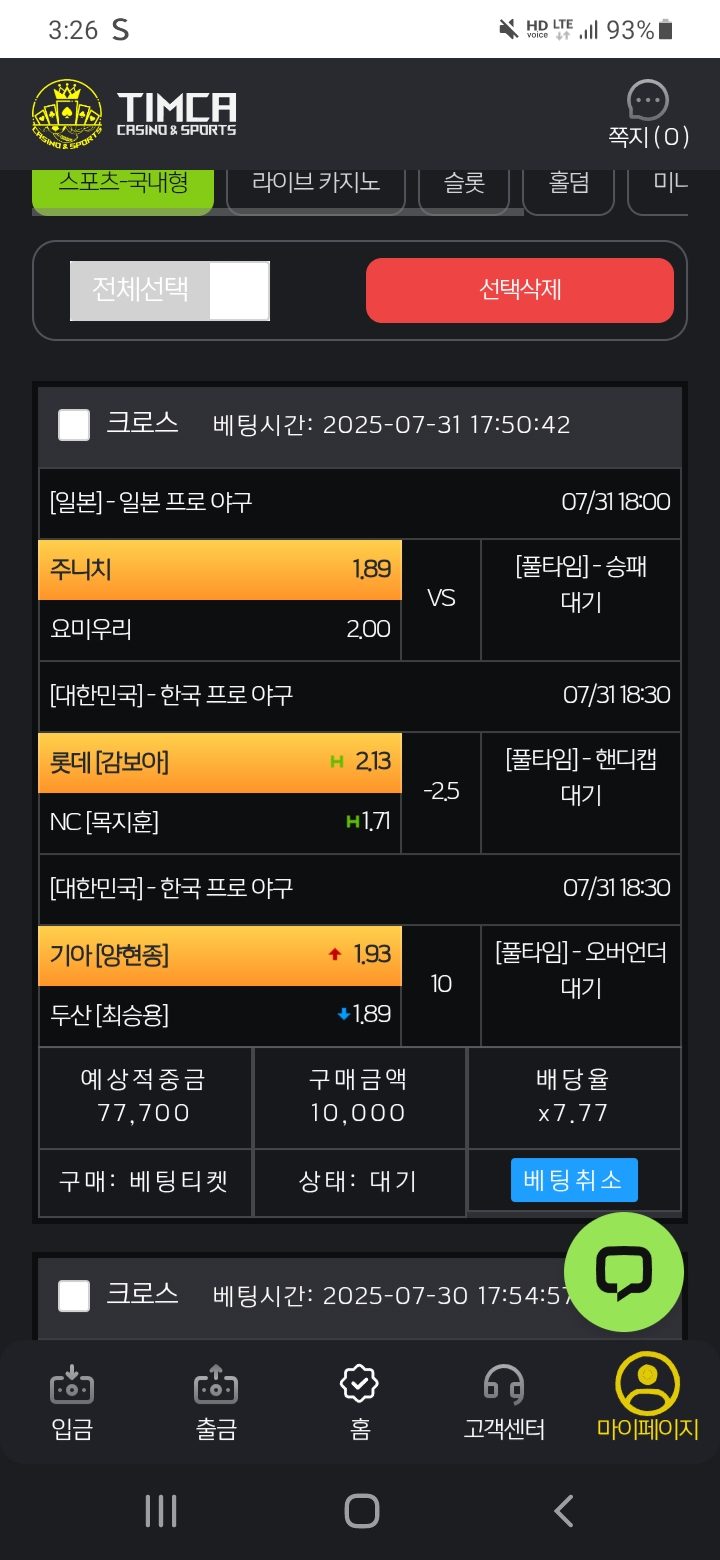Switch to 라이브 카지노 tab
720x1560 pixels.
315,187
